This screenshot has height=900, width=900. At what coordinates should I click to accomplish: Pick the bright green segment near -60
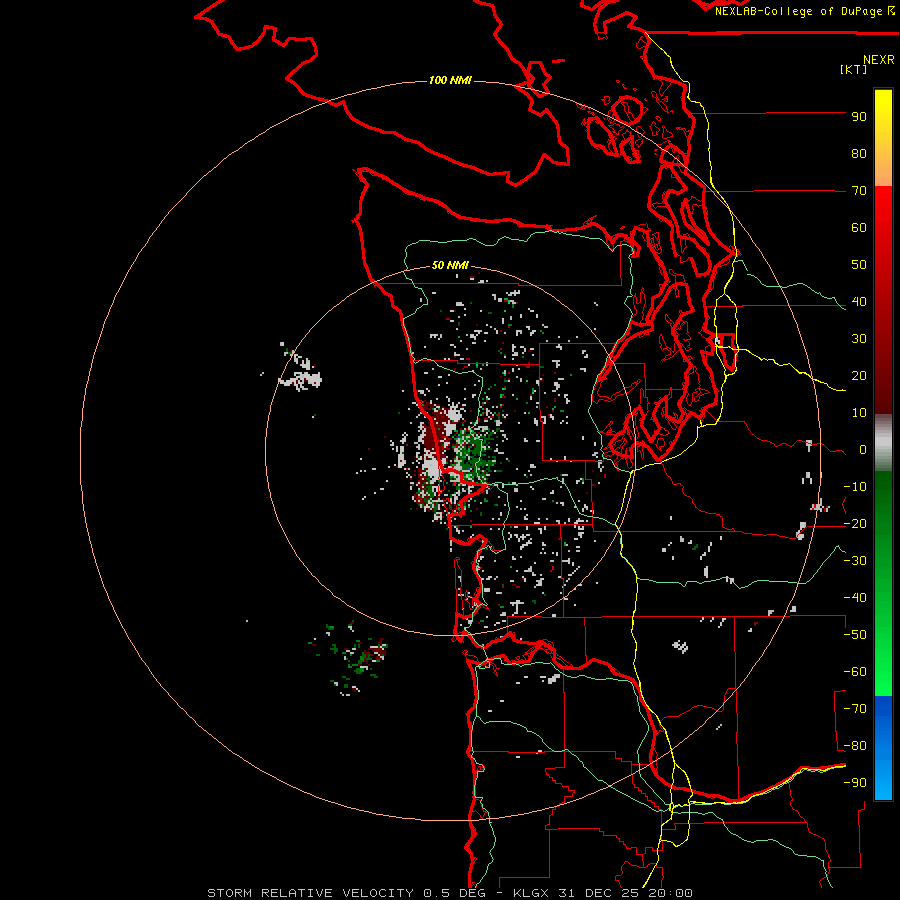883,677
